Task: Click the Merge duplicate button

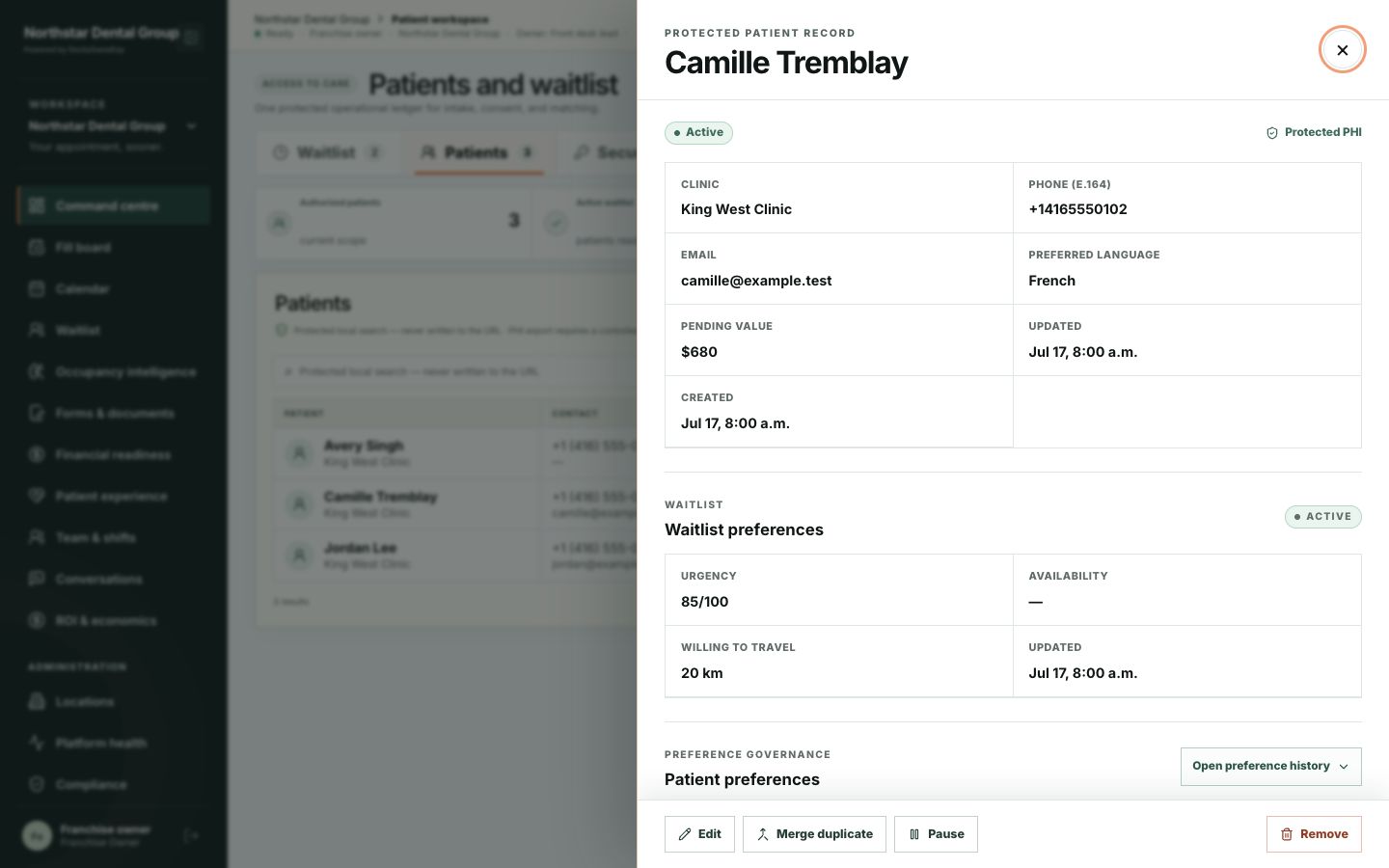Action: click(815, 834)
